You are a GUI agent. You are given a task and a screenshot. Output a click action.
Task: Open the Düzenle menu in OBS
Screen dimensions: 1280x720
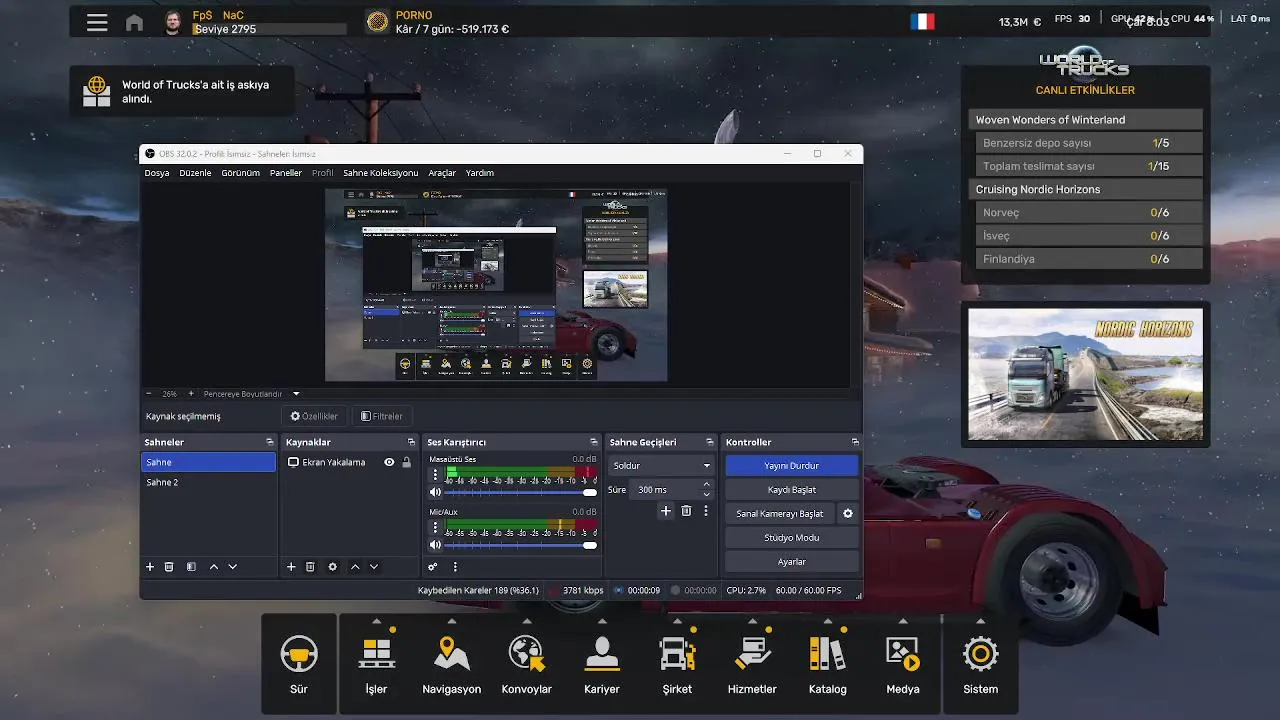click(195, 173)
